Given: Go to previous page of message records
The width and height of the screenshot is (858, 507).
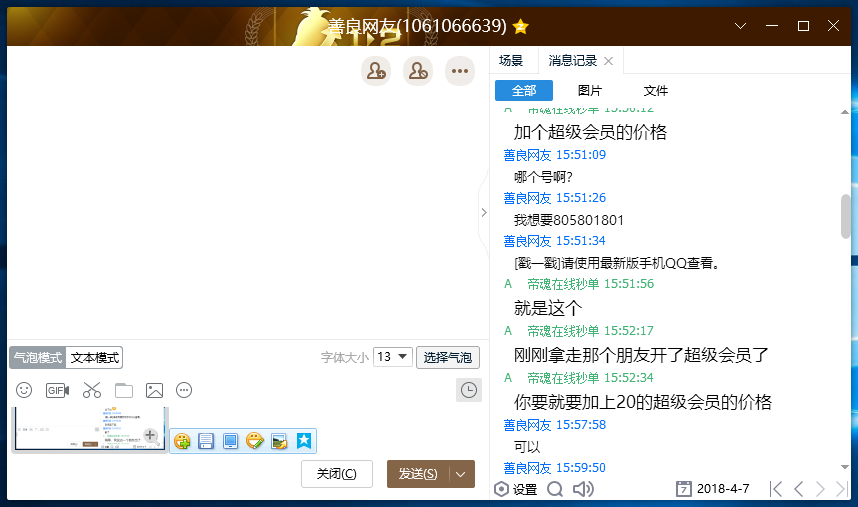Looking at the screenshot, I should coord(798,488).
